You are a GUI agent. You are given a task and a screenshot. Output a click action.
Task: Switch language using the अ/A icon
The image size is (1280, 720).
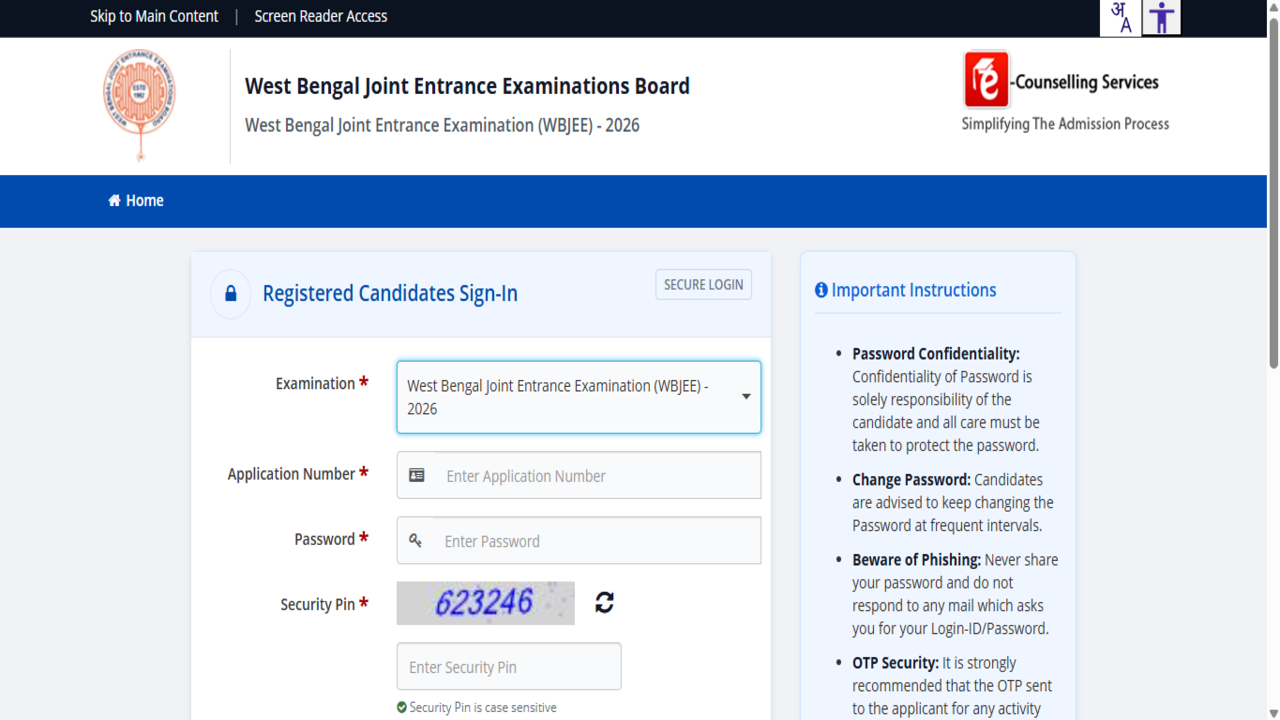click(1120, 17)
